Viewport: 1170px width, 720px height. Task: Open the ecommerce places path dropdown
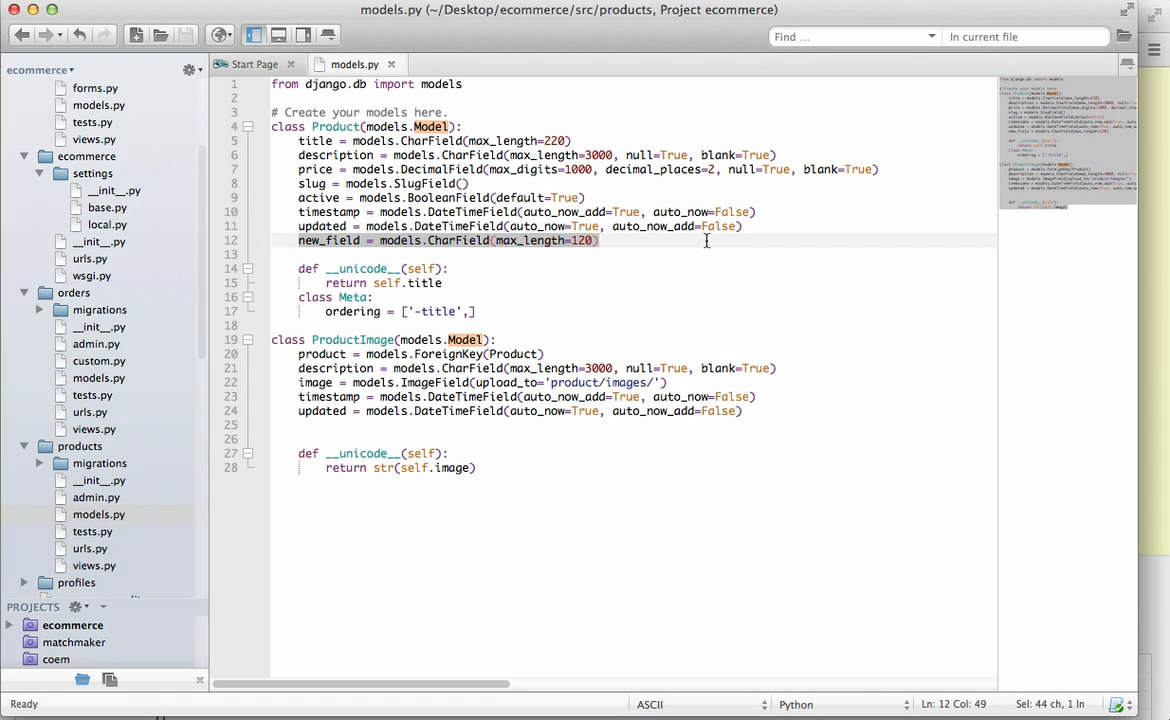tap(40, 69)
